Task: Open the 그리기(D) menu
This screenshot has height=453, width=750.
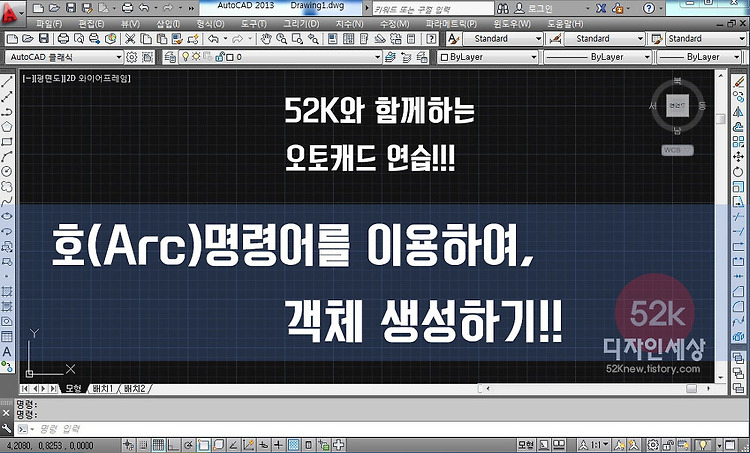Action: pos(301,23)
